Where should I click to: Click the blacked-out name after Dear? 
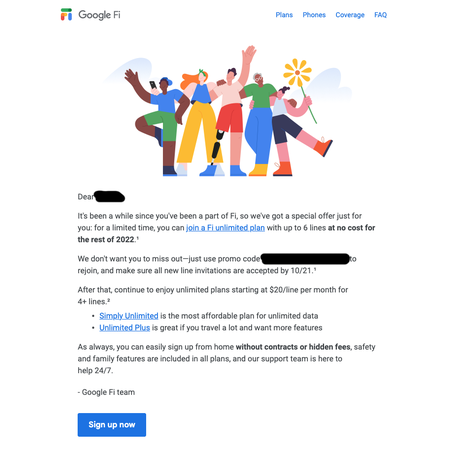point(110,197)
